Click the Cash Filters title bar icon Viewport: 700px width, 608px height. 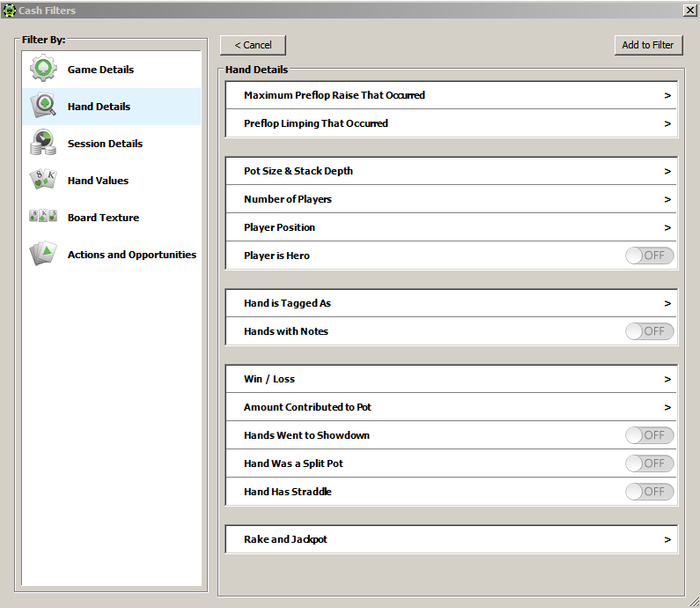pos(10,10)
